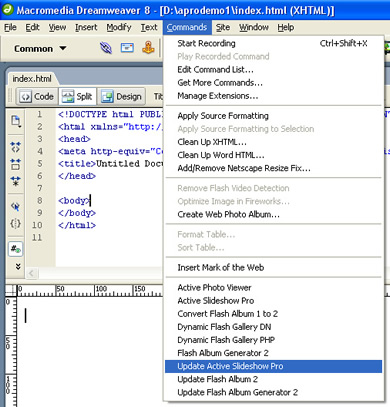Image resolution: width=390 pixels, height=407 pixels.
Task: Open the Help menu
Action: (286, 27)
